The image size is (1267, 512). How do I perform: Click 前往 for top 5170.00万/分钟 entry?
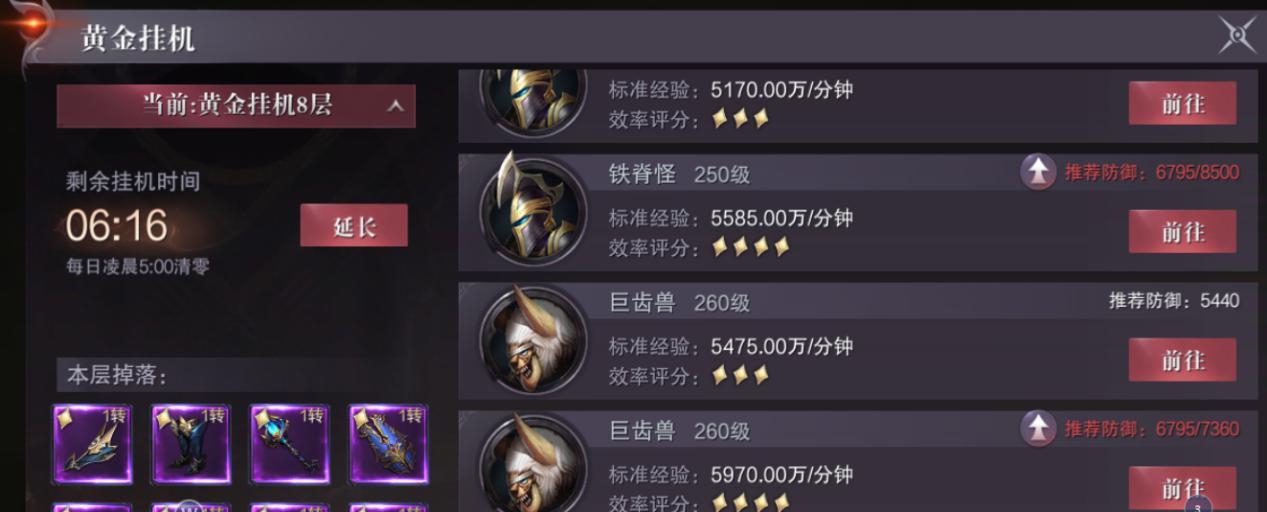point(1182,103)
